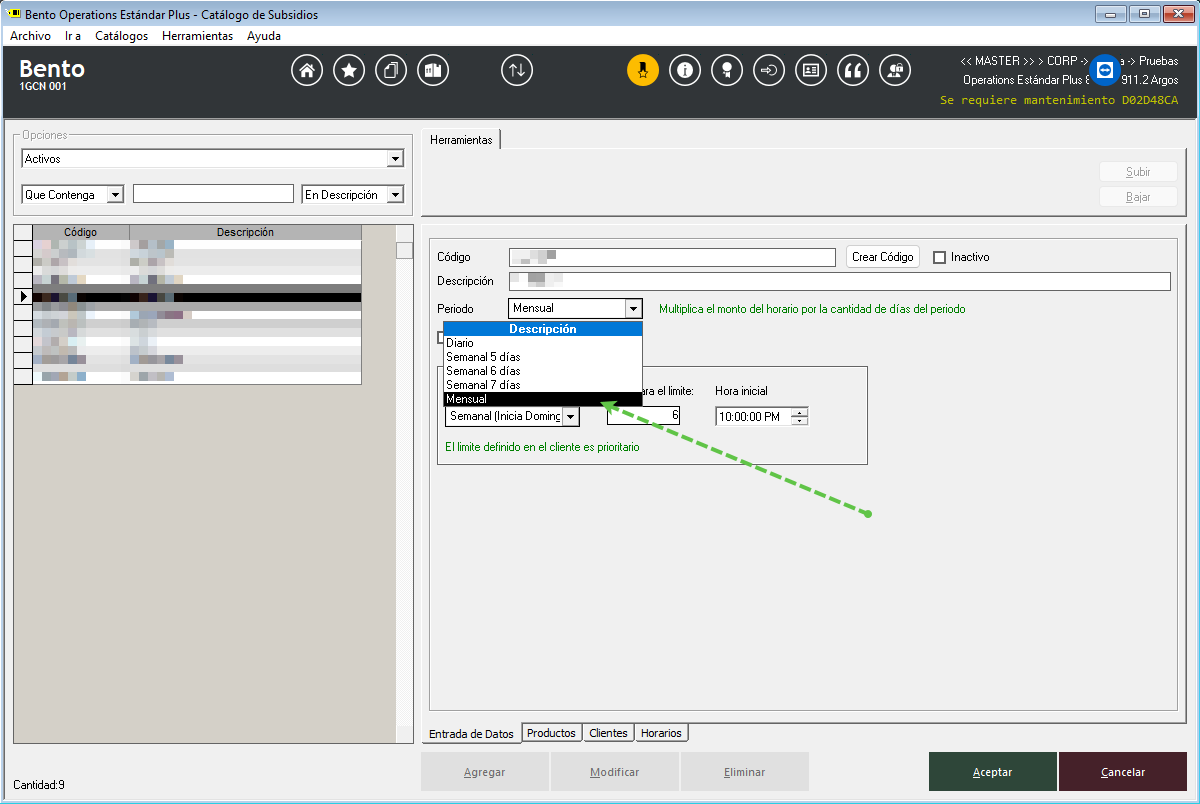Toggle the Inactivo checkbox

(x=939, y=257)
